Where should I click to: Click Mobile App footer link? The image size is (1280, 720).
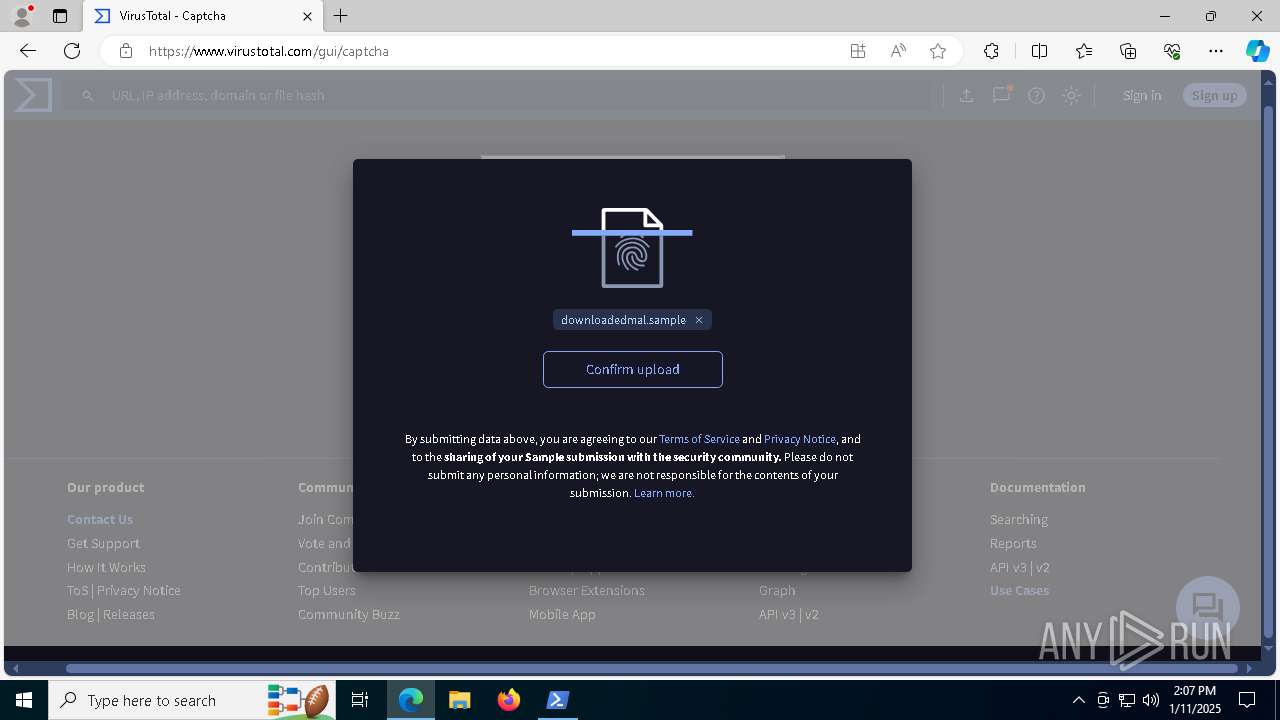coord(562,614)
